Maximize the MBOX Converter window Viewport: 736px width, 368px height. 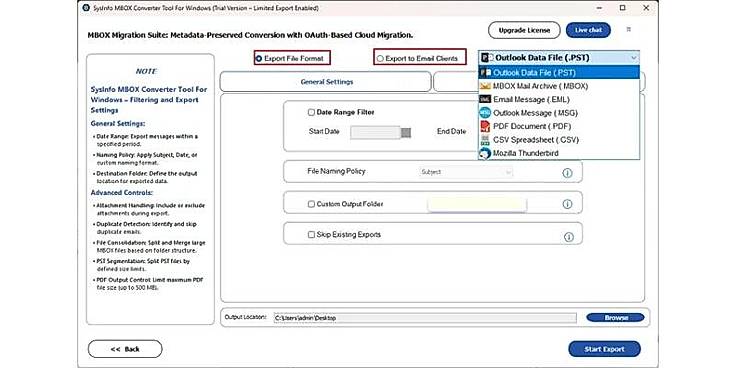622,8
